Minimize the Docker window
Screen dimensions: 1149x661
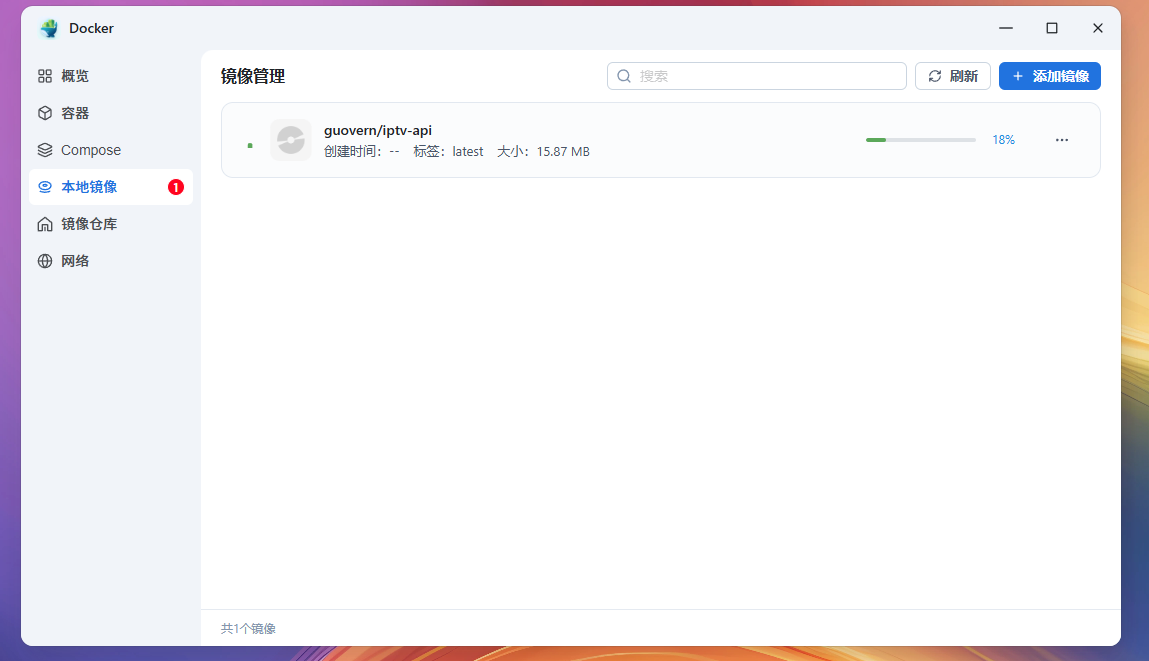tap(1006, 28)
